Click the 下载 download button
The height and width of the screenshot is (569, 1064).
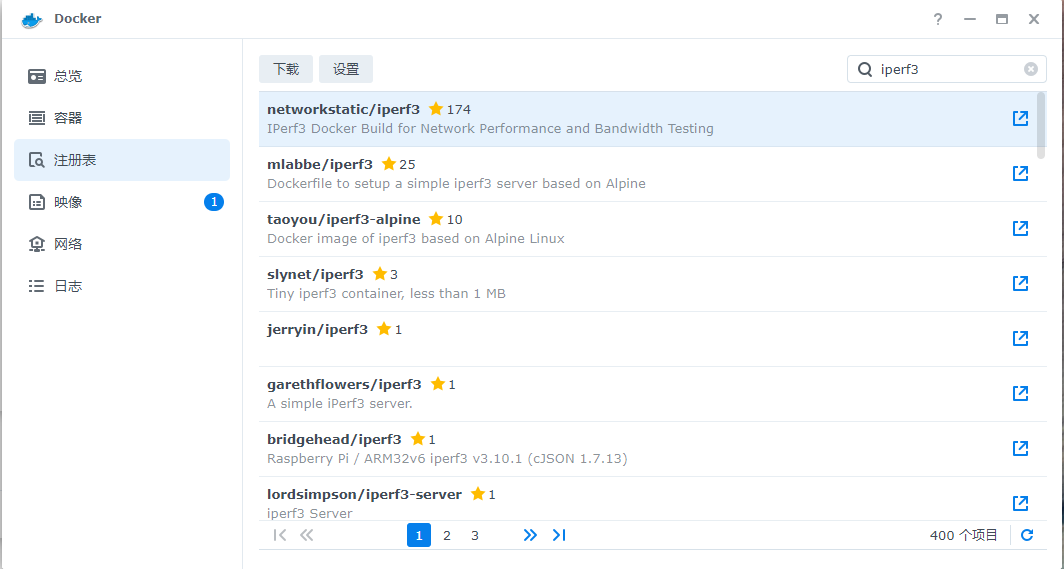(286, 69)
